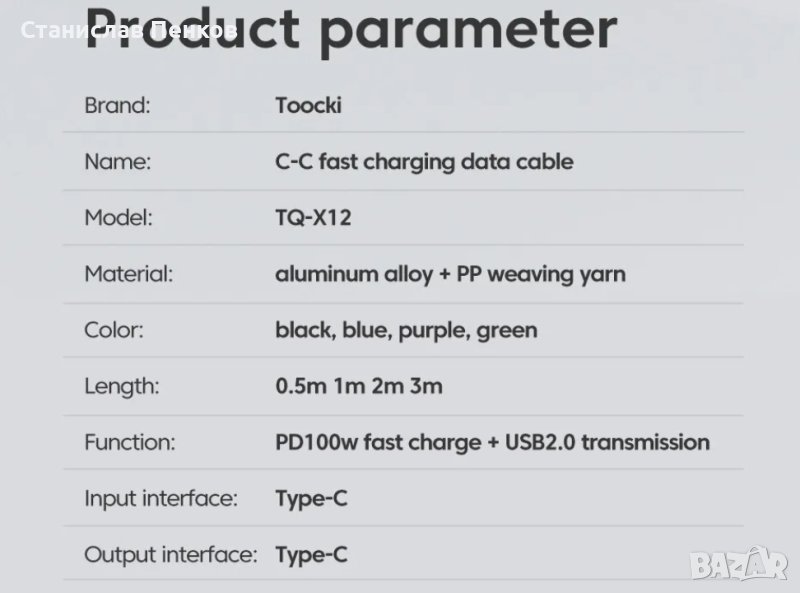The height and width of the screenshot is (593, 800).
Task: Click the Станислав Пенков watermark text
Action: click(128, 31)
